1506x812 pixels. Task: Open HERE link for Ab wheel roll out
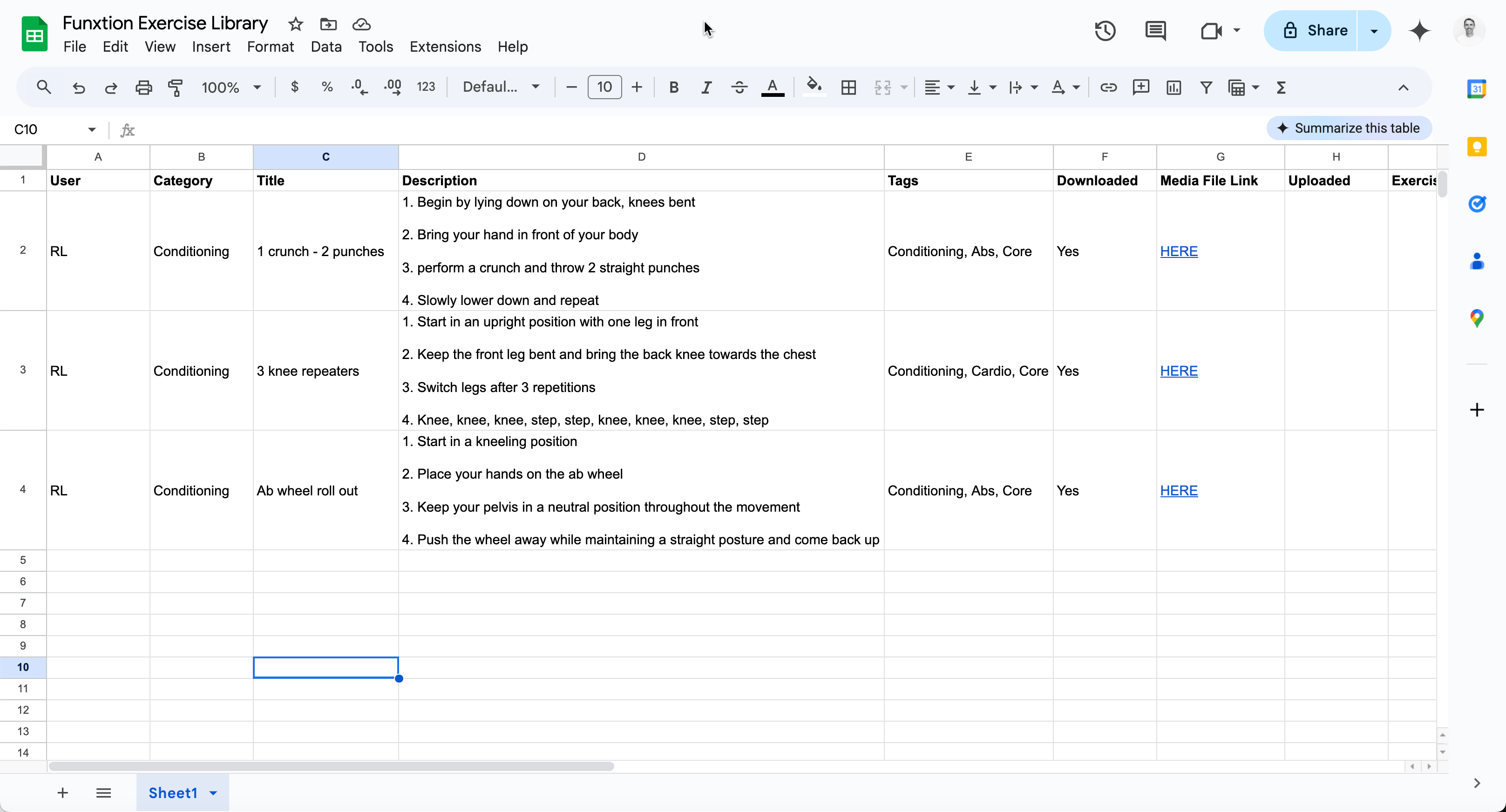(1179, 491)
